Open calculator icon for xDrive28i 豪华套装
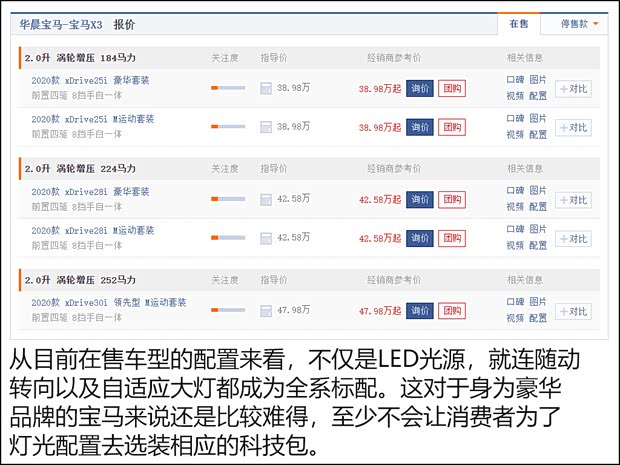620x465 pixels. pyautogui.click(x=266, y=199)
